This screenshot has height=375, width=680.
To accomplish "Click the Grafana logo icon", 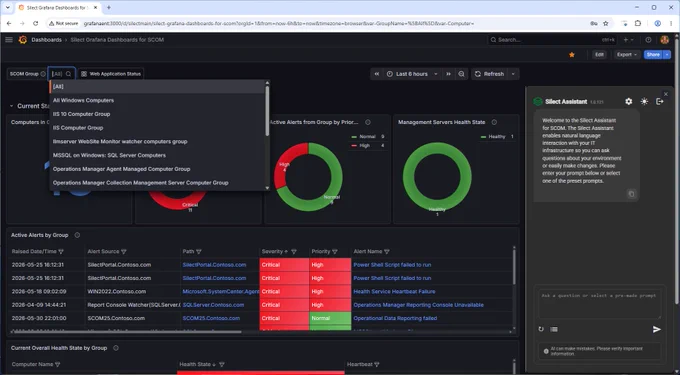I will (x=23, y=40).
